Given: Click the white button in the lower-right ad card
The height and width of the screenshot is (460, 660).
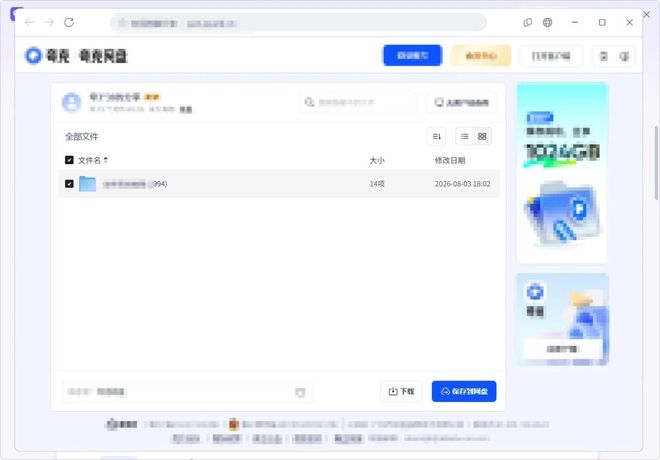Looking at the screenshot, I should (562, 349).
